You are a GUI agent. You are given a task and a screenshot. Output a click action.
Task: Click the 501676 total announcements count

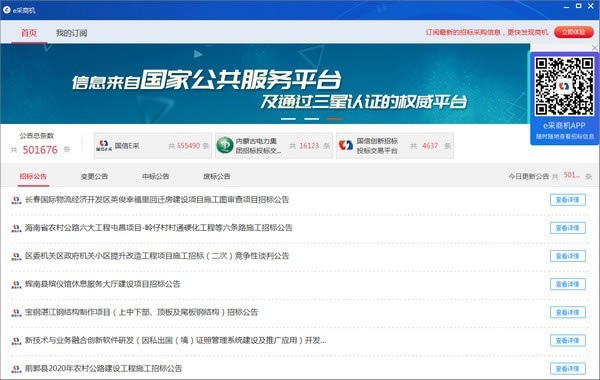40,150
